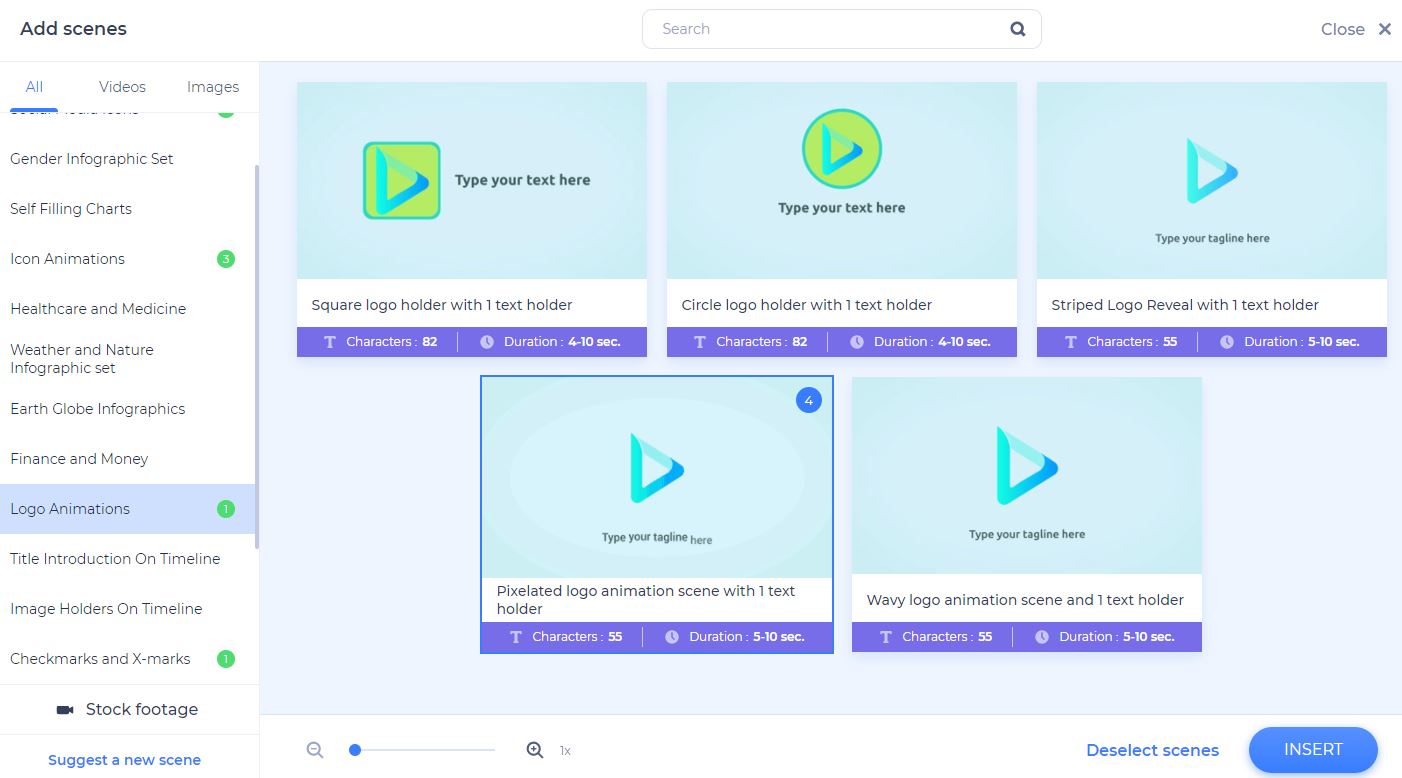Click the Deselect scenes link
This screenshot has width=1402, height=778.
coord(1152,749)
